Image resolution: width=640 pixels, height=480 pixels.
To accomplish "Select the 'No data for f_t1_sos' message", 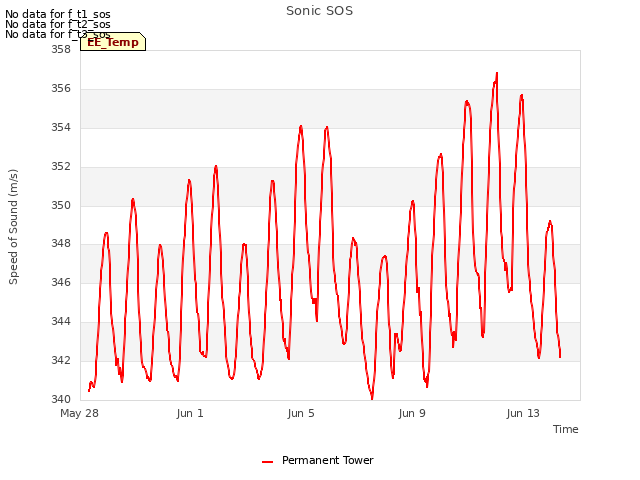I will pos(58,14).
